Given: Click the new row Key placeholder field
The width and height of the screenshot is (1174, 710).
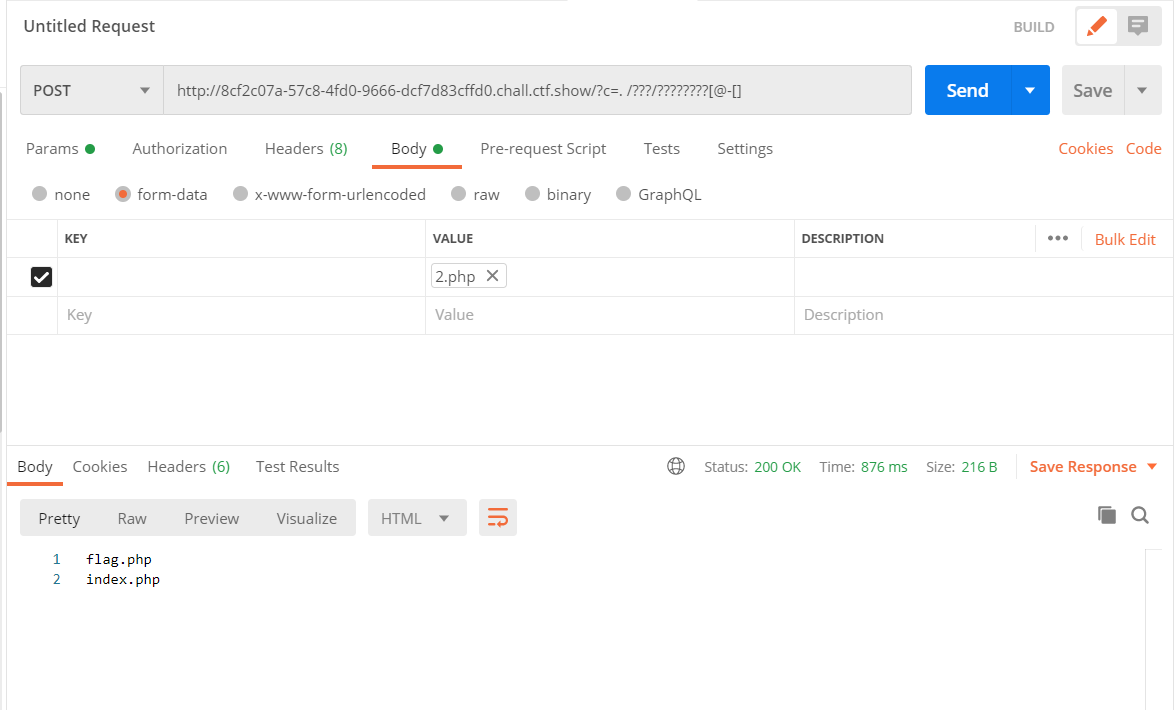Looking at the screenshot, I should click(241, 315).
